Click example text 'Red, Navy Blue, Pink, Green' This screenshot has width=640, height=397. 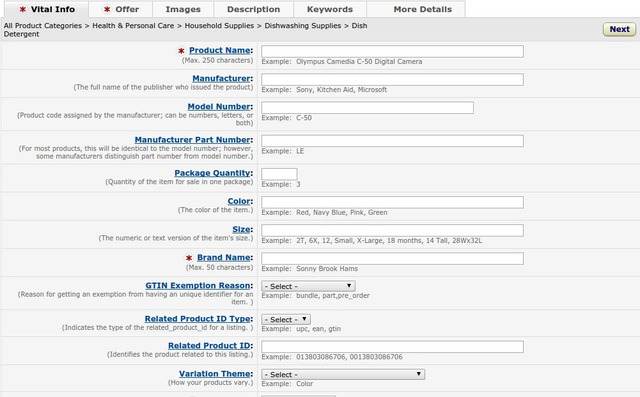(x=342, y=213)
